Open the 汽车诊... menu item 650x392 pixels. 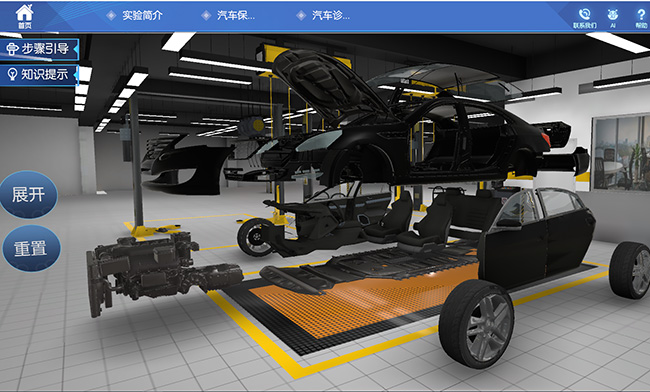[331, 16]
